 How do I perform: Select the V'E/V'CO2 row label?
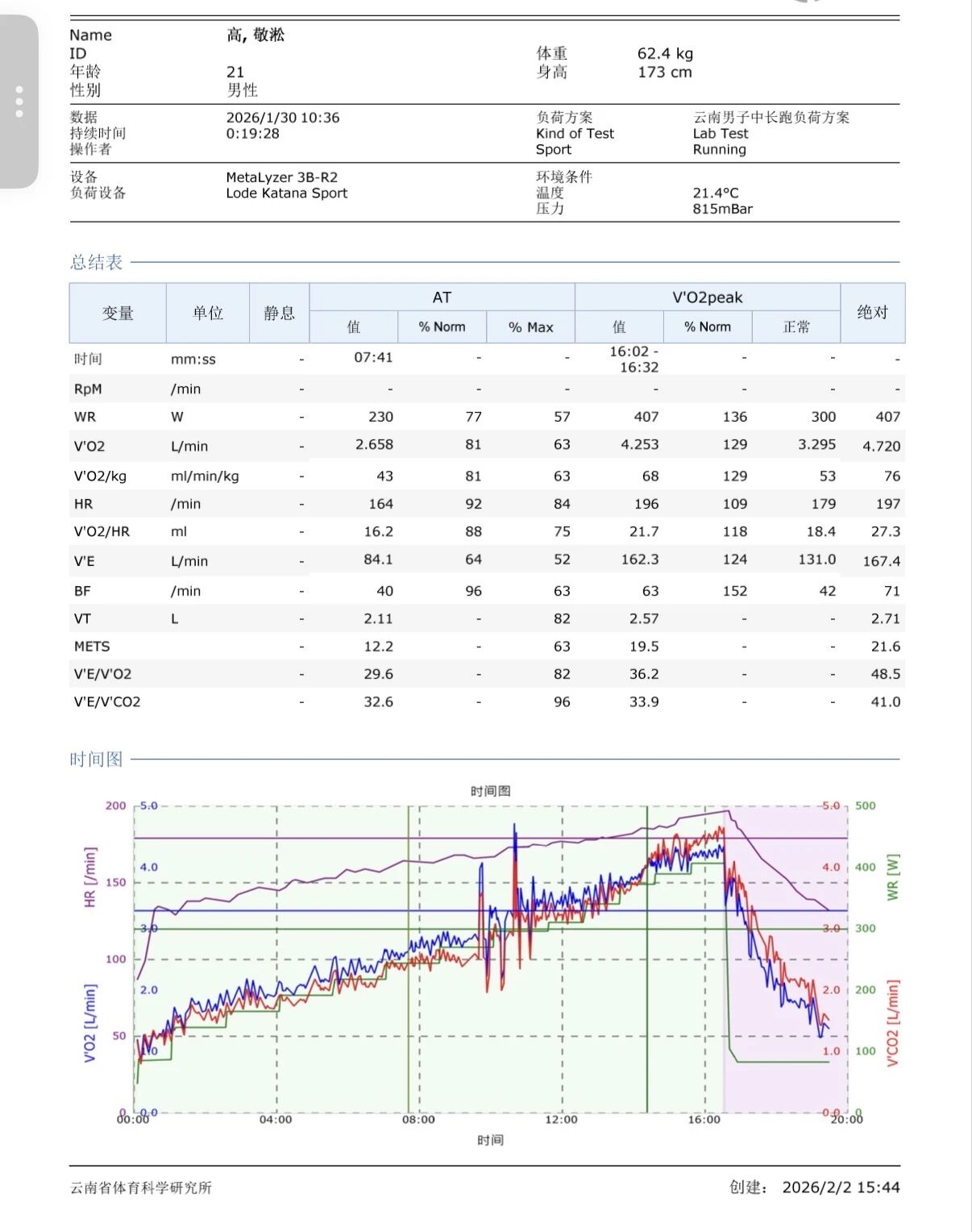click(x=107, y=702)
